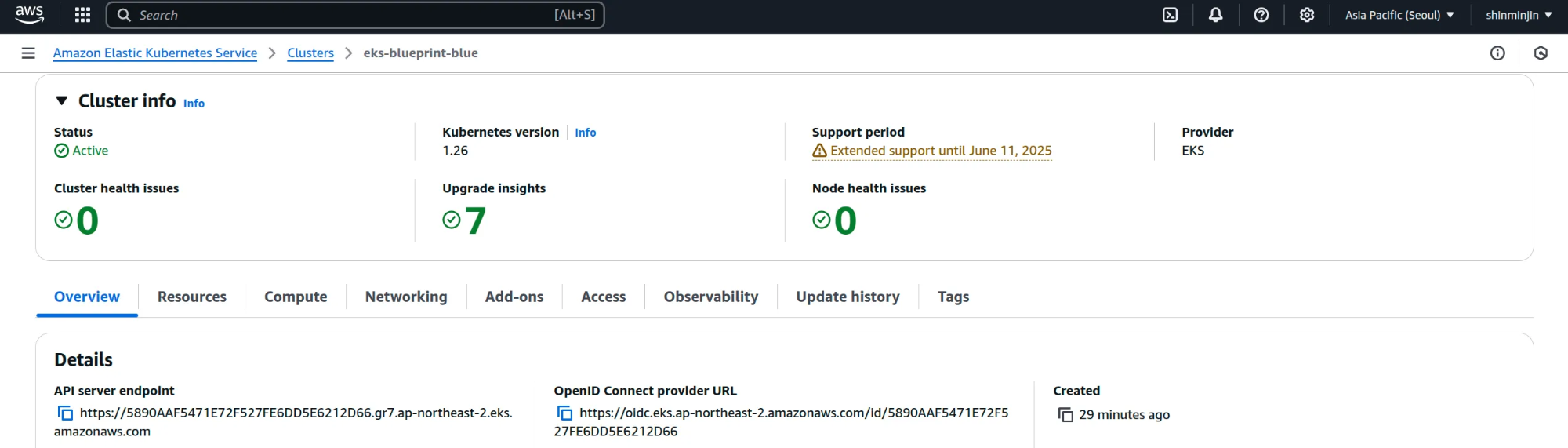Viewport: 1568px width, 448px height.
Task: Launch the CloudShell terminal icon
Action: tap(1170, 15)
